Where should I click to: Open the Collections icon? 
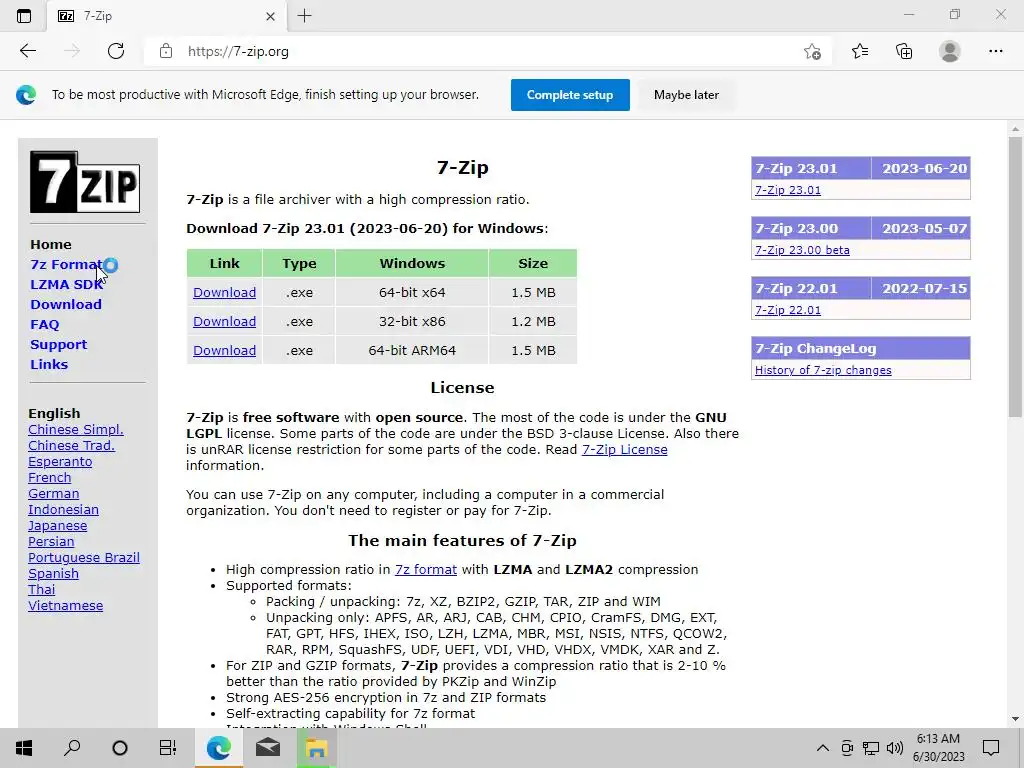click(904, 51)
